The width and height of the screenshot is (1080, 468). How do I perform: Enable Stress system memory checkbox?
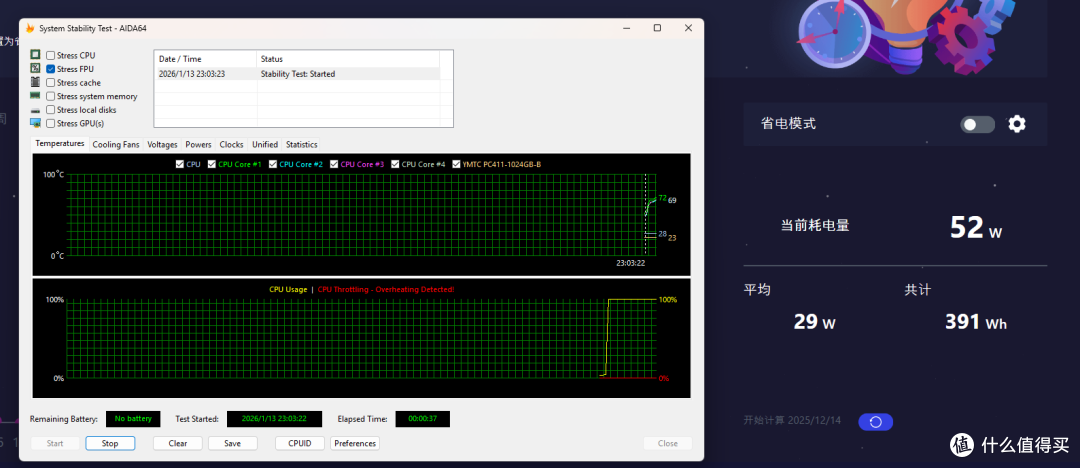[50, 96]
